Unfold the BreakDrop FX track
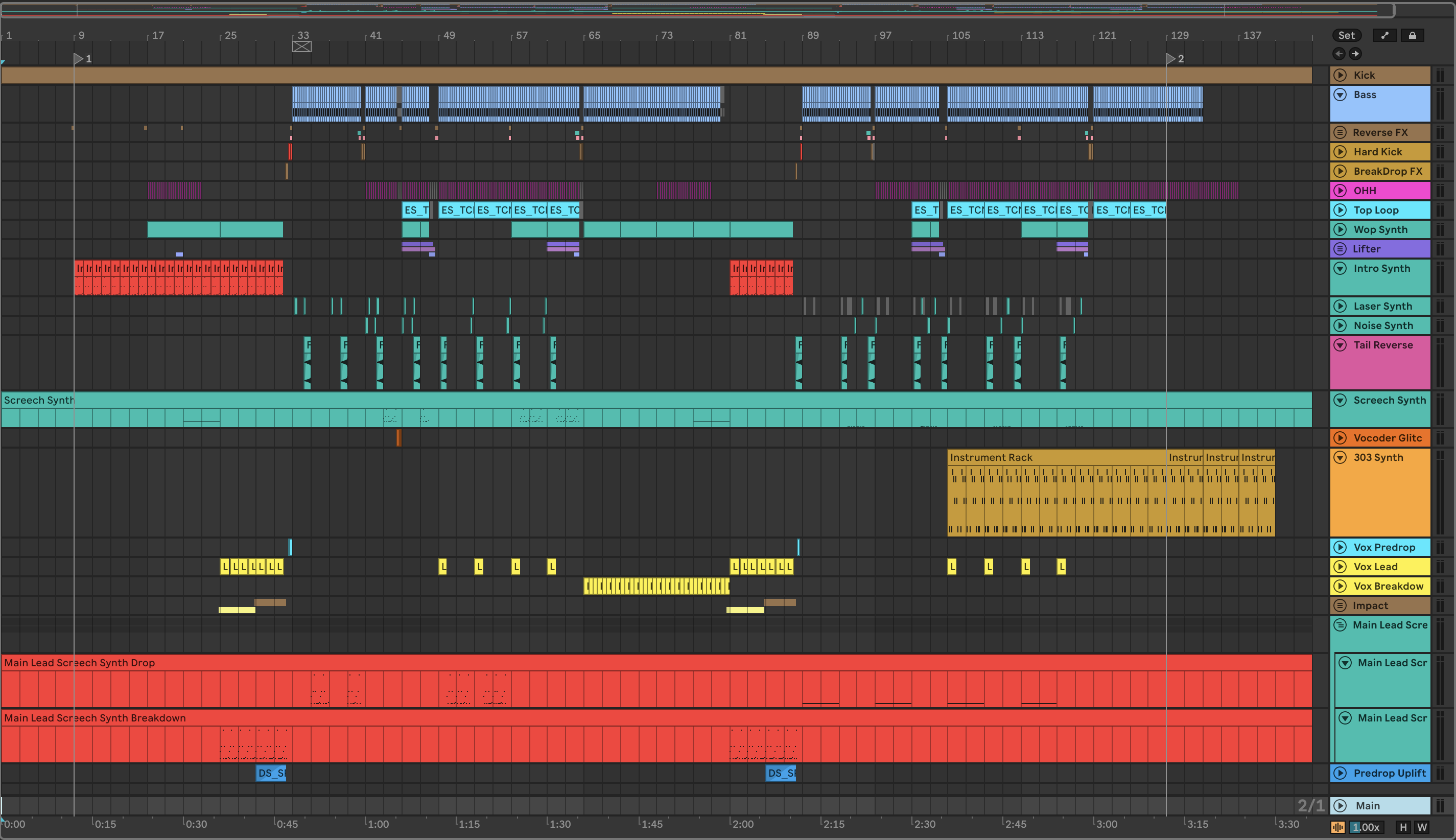 click(1341, 171)
